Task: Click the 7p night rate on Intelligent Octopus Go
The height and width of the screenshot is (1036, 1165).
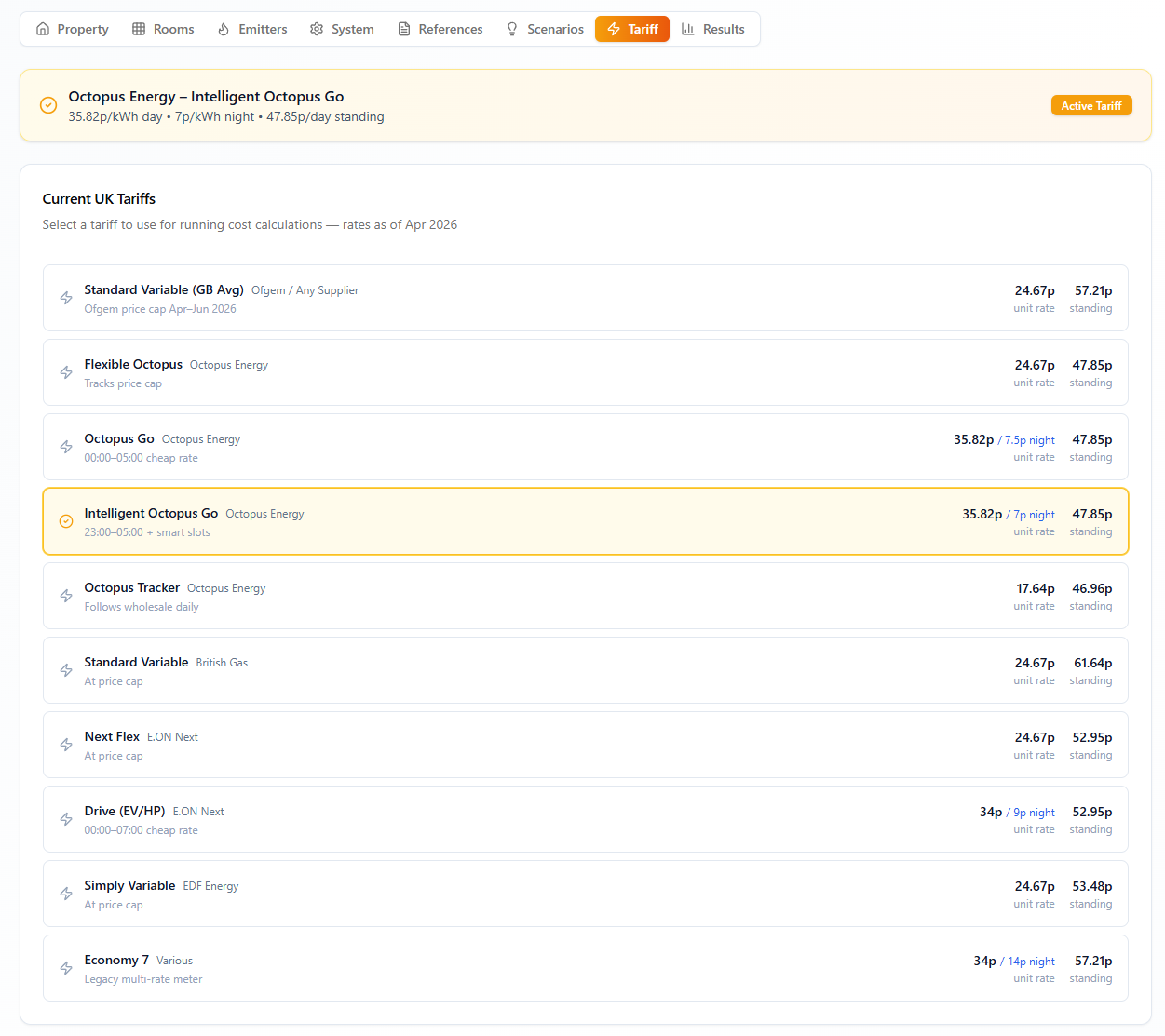Action: pos(1031,515)
